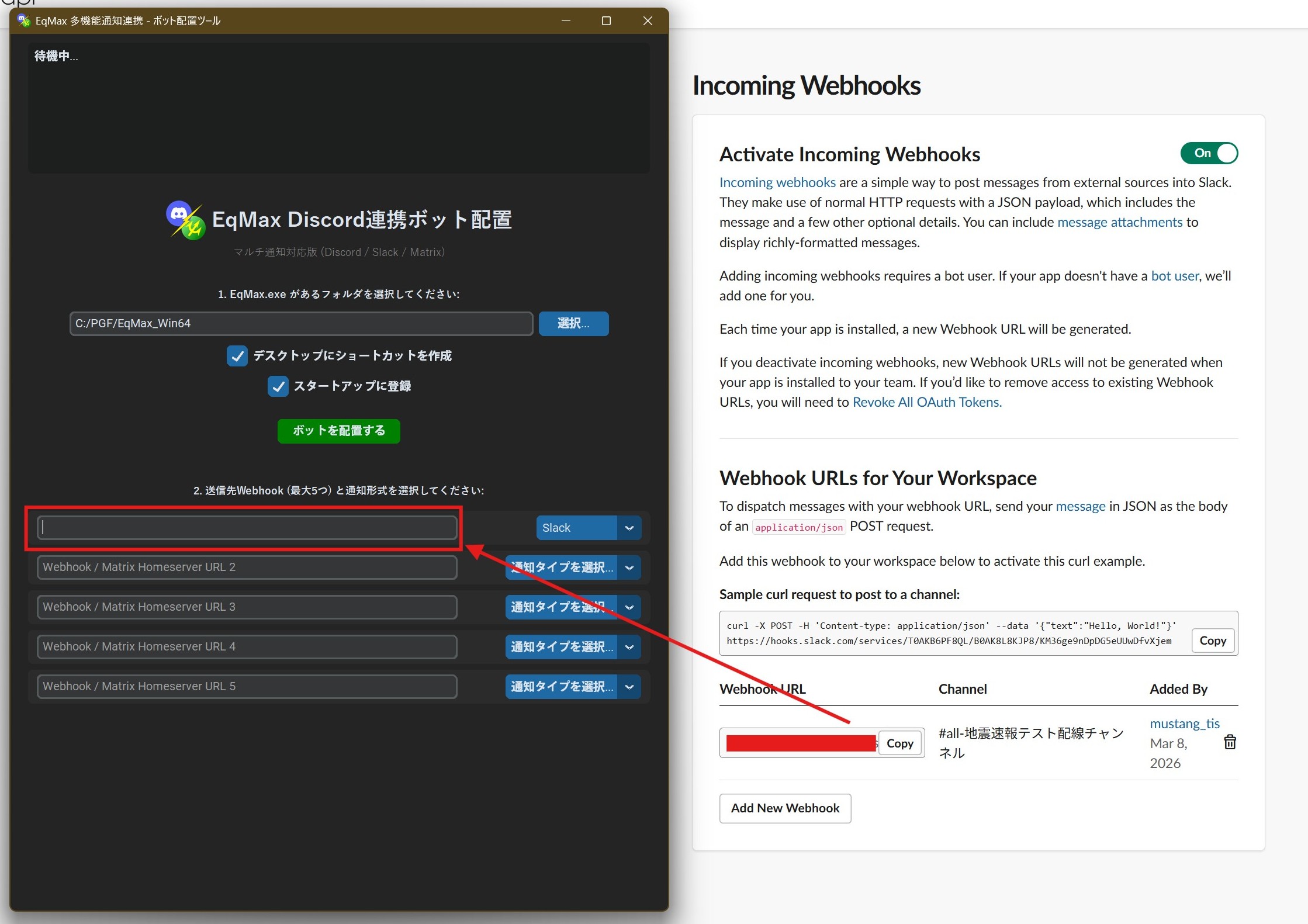
Task: Uncheck スタートアップに登録 checkbox
Action: click(278, 386)
